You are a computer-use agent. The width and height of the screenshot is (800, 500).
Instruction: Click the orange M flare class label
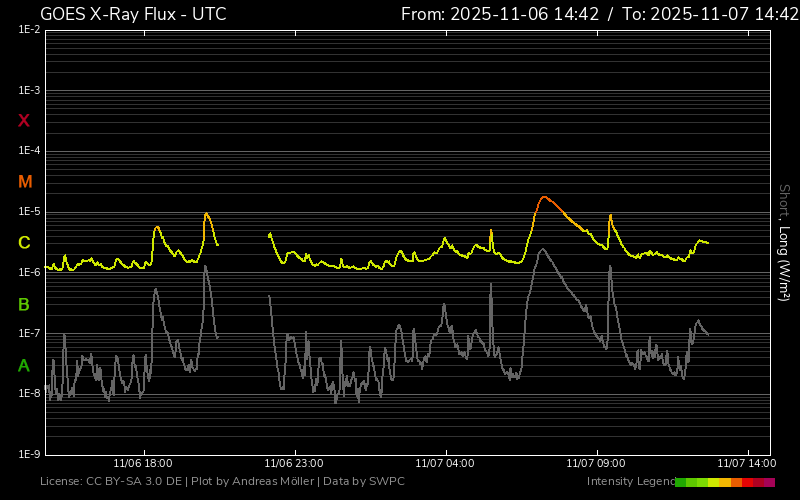25,182
